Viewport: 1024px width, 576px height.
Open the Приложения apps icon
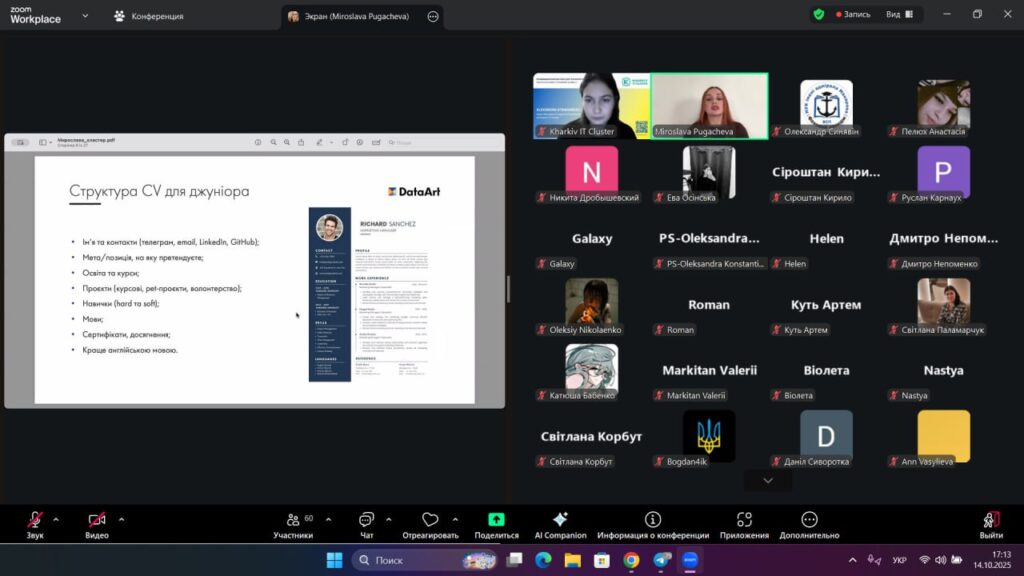pos(744,520)
